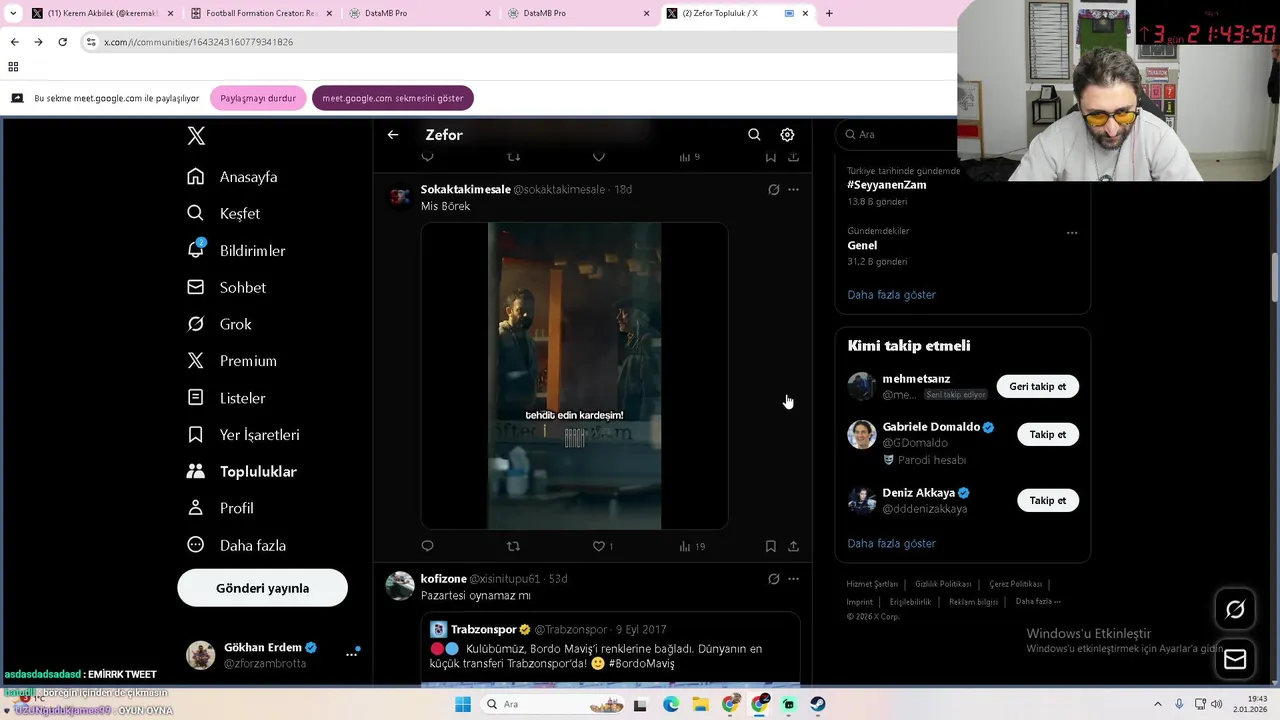This screenshot has width=1280, height=720.
Task: Expand the Daha fazla menu
Action: tap(236, 545)
